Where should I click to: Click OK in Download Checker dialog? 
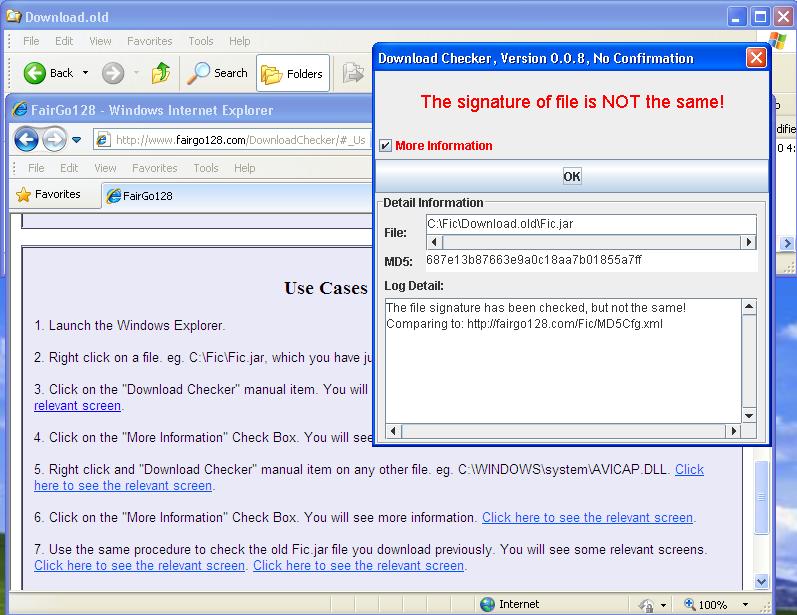572,176
